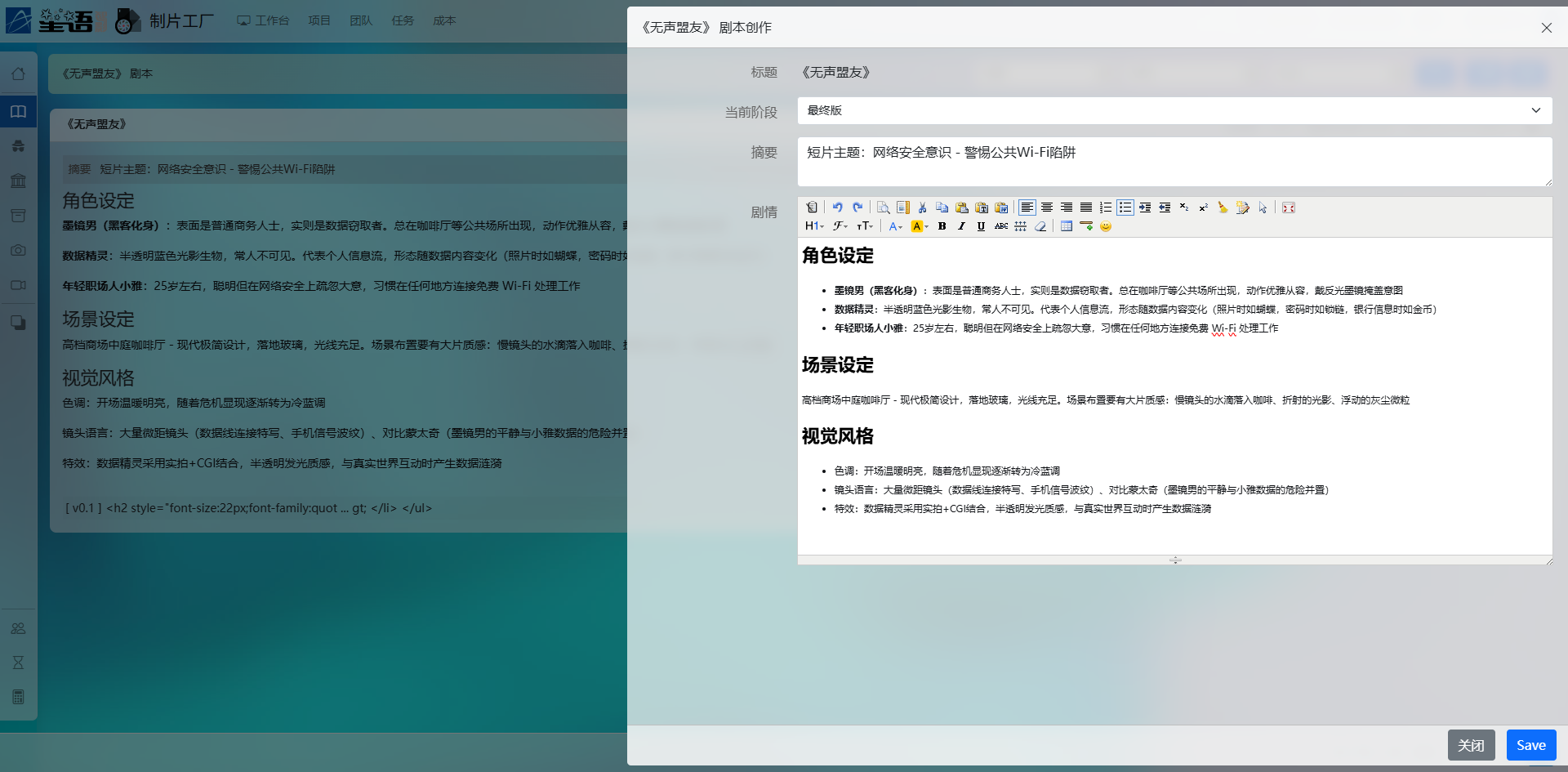This screenshot has width=1568, height=772.
Task: Click the cut scissors icon
Action: pos(922,208)
